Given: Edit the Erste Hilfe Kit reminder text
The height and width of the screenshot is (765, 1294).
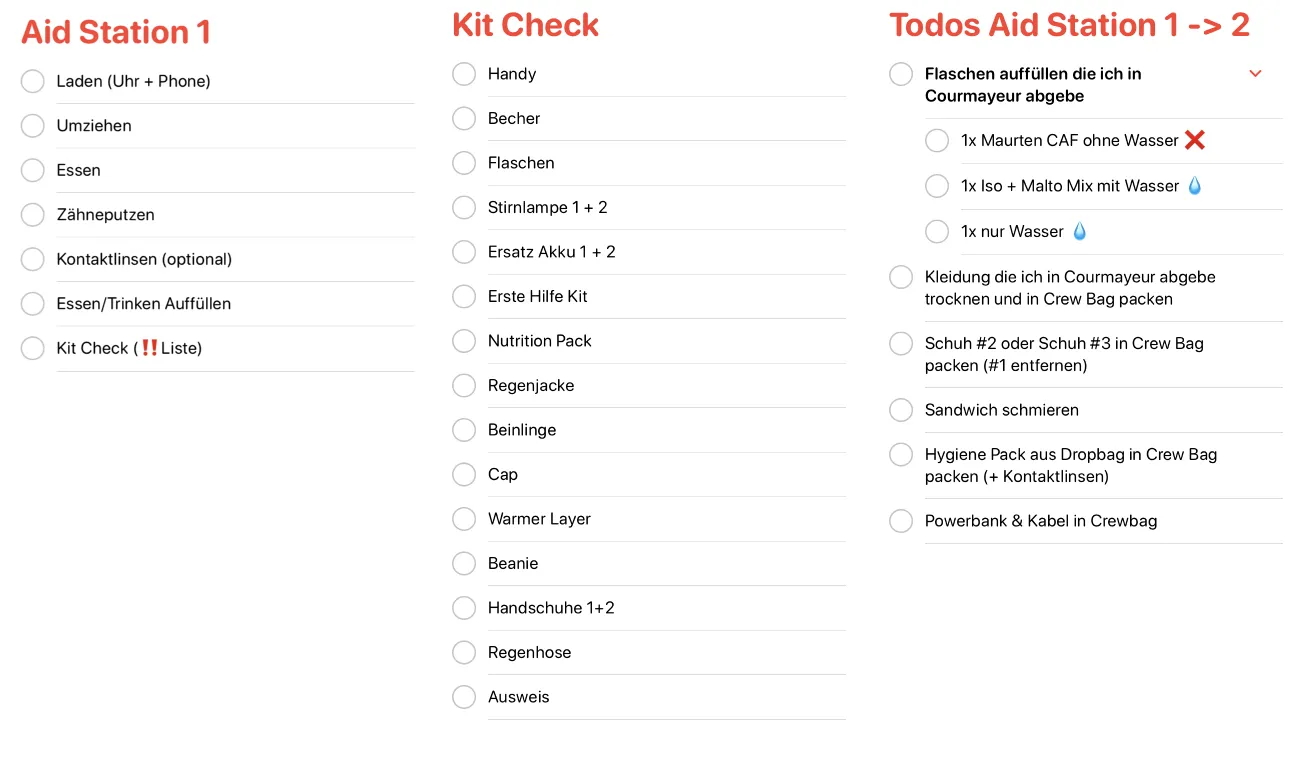Looking at the screenshot, I should (538, 296).
